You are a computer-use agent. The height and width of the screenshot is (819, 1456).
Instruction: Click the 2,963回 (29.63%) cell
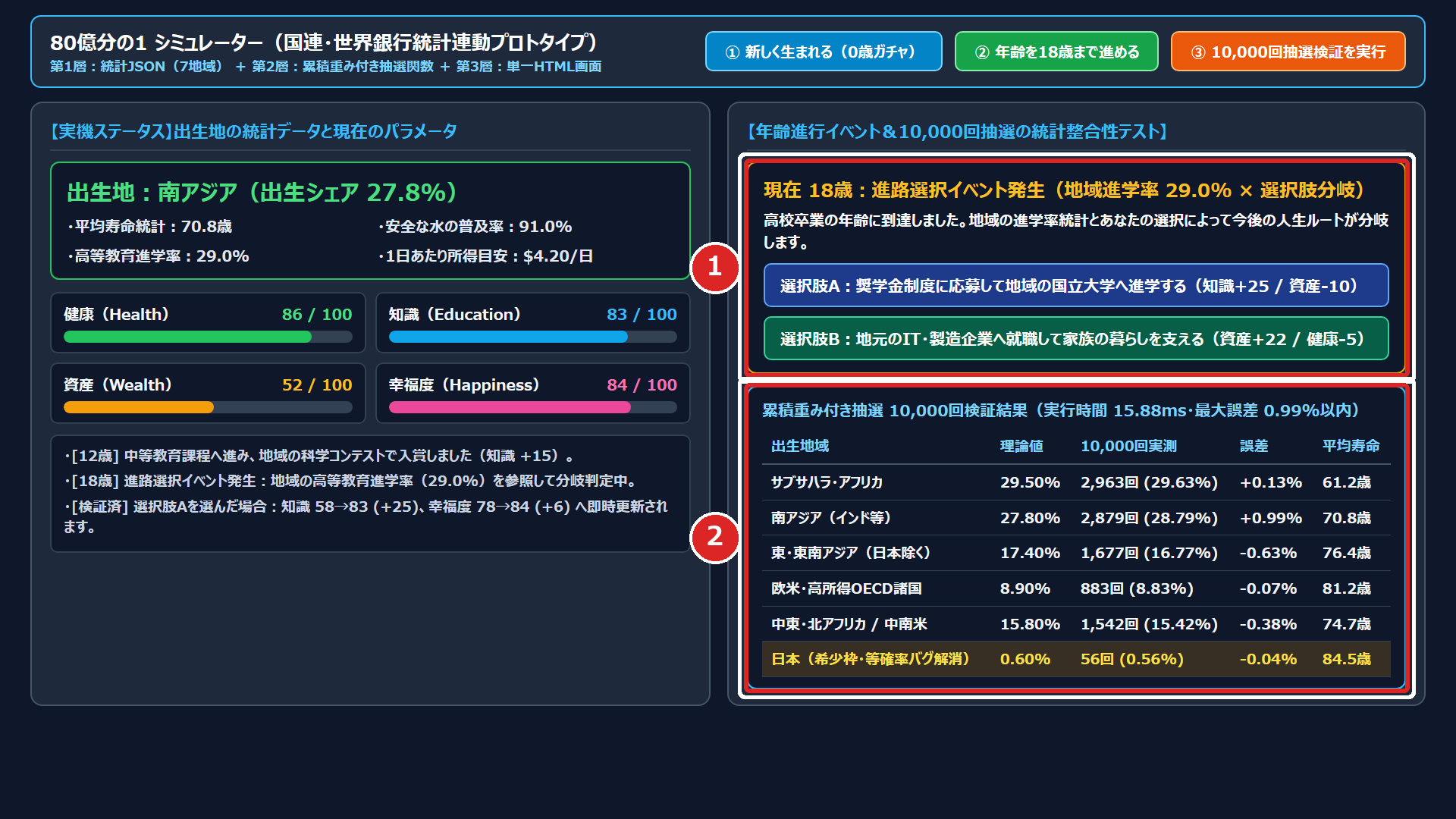(x=1149, y=482)
